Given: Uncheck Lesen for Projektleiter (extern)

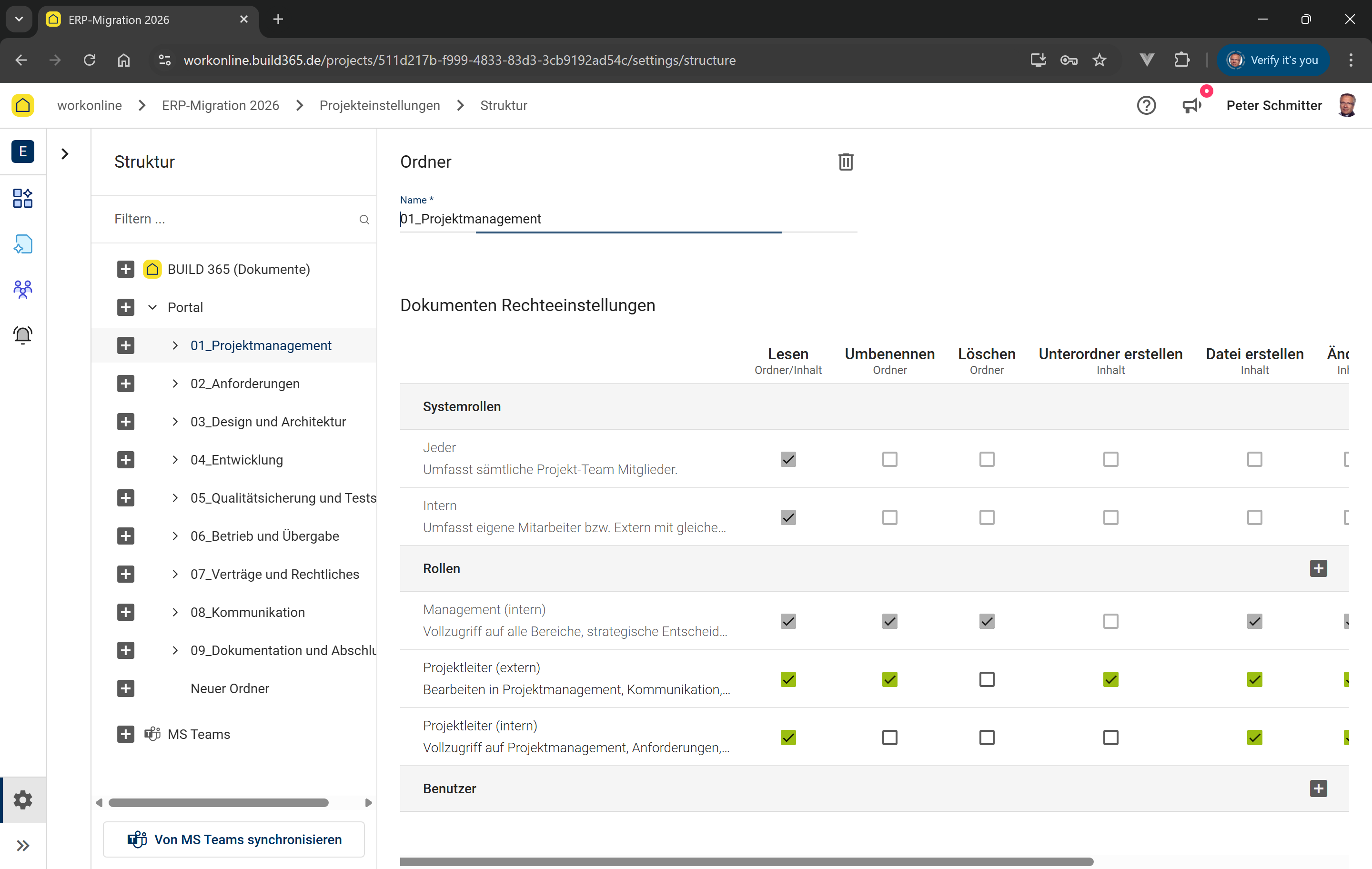Looking at the screenshot, I should tap(788, 679).
